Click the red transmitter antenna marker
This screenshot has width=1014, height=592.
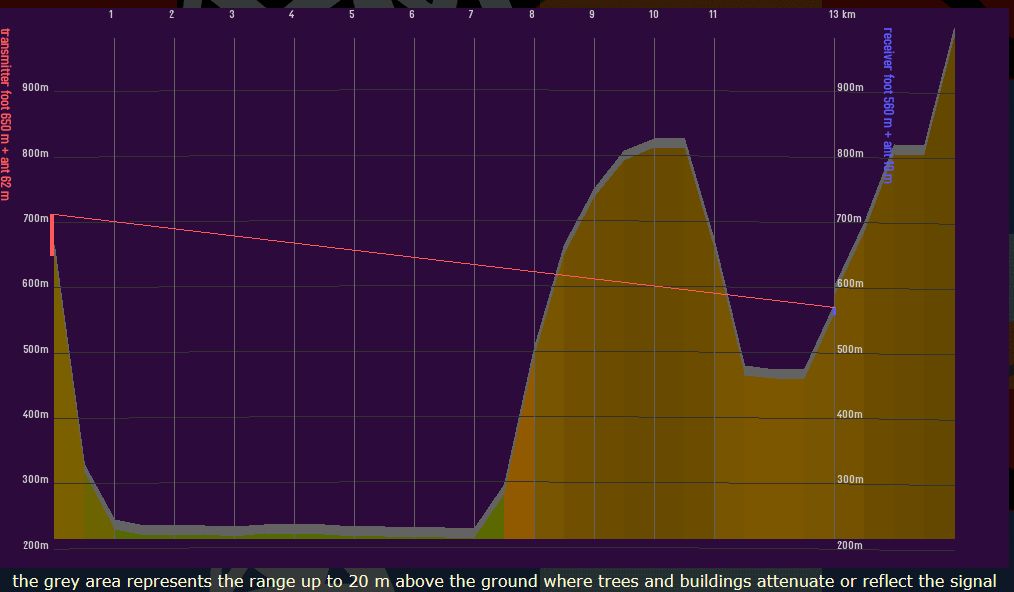click(52, 235)
